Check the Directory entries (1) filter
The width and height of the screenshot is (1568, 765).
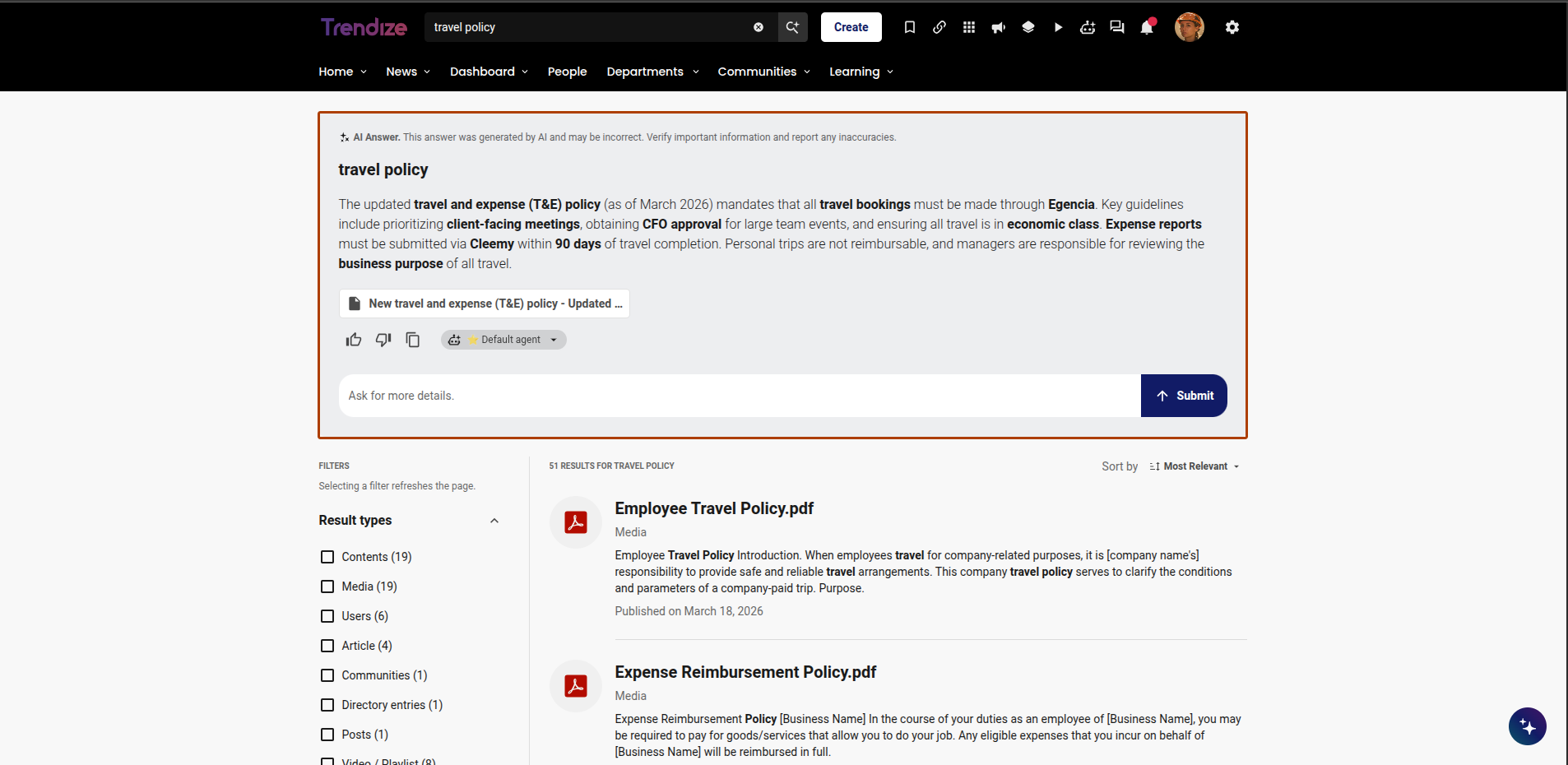(327, 705)
